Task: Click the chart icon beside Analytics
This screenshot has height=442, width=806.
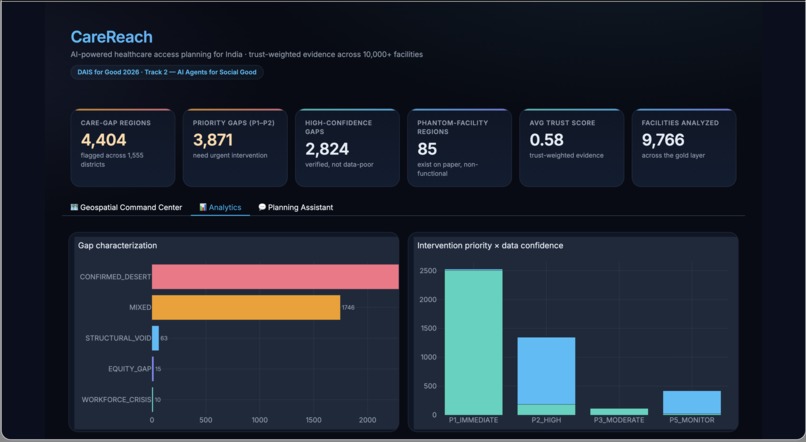Action: 203,207
